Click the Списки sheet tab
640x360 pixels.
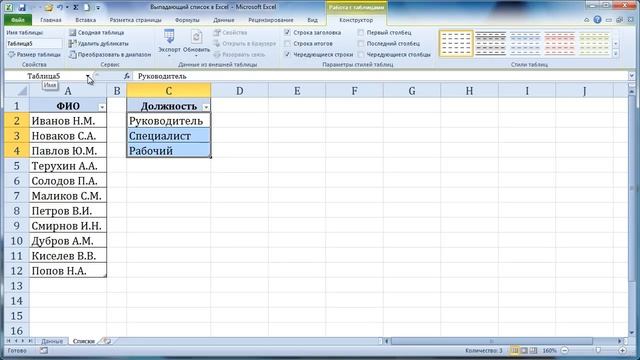point(84,341)
